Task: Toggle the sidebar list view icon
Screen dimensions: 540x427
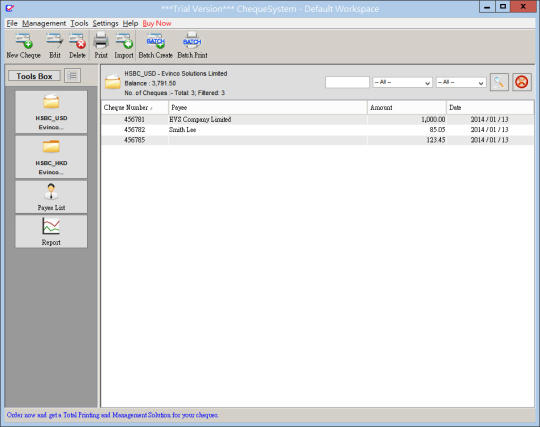Action: (x=72, y=76)
